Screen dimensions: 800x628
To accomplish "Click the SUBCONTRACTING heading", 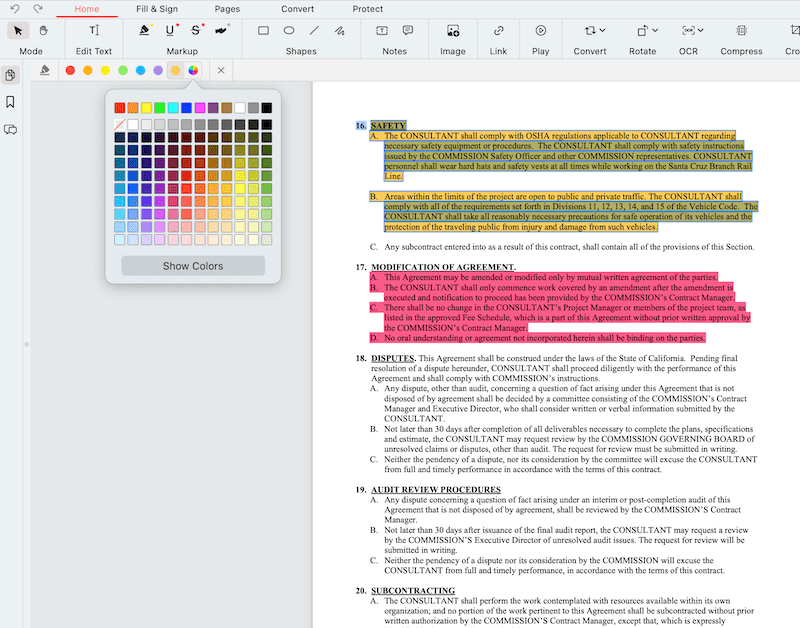I will click(413, 591).
